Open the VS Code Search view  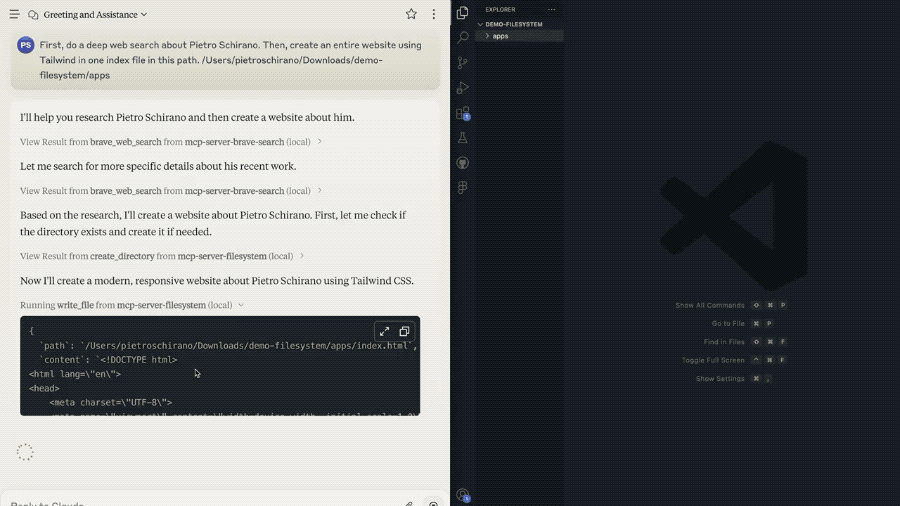coord(462,38)
